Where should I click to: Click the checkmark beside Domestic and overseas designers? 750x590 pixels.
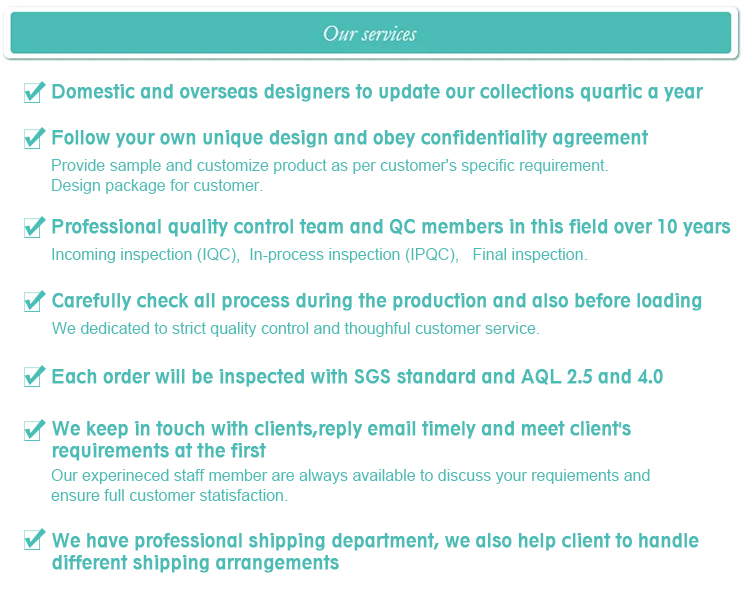point(34,92)
